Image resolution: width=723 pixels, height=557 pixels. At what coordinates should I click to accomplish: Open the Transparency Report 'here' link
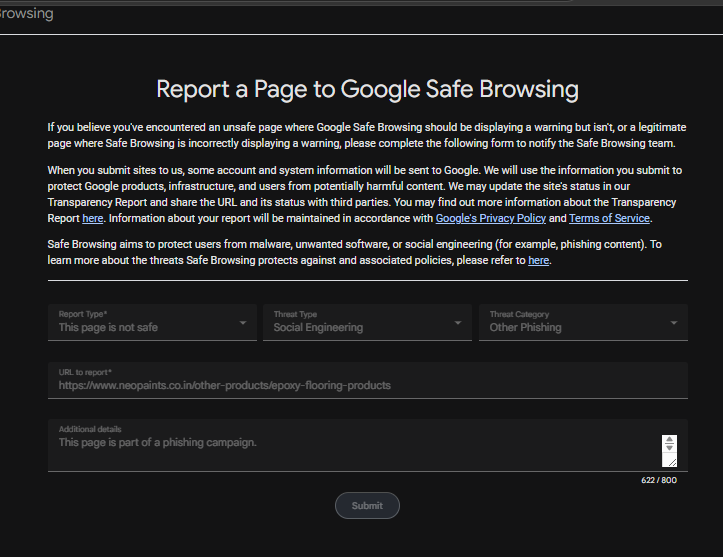(92, 219)
